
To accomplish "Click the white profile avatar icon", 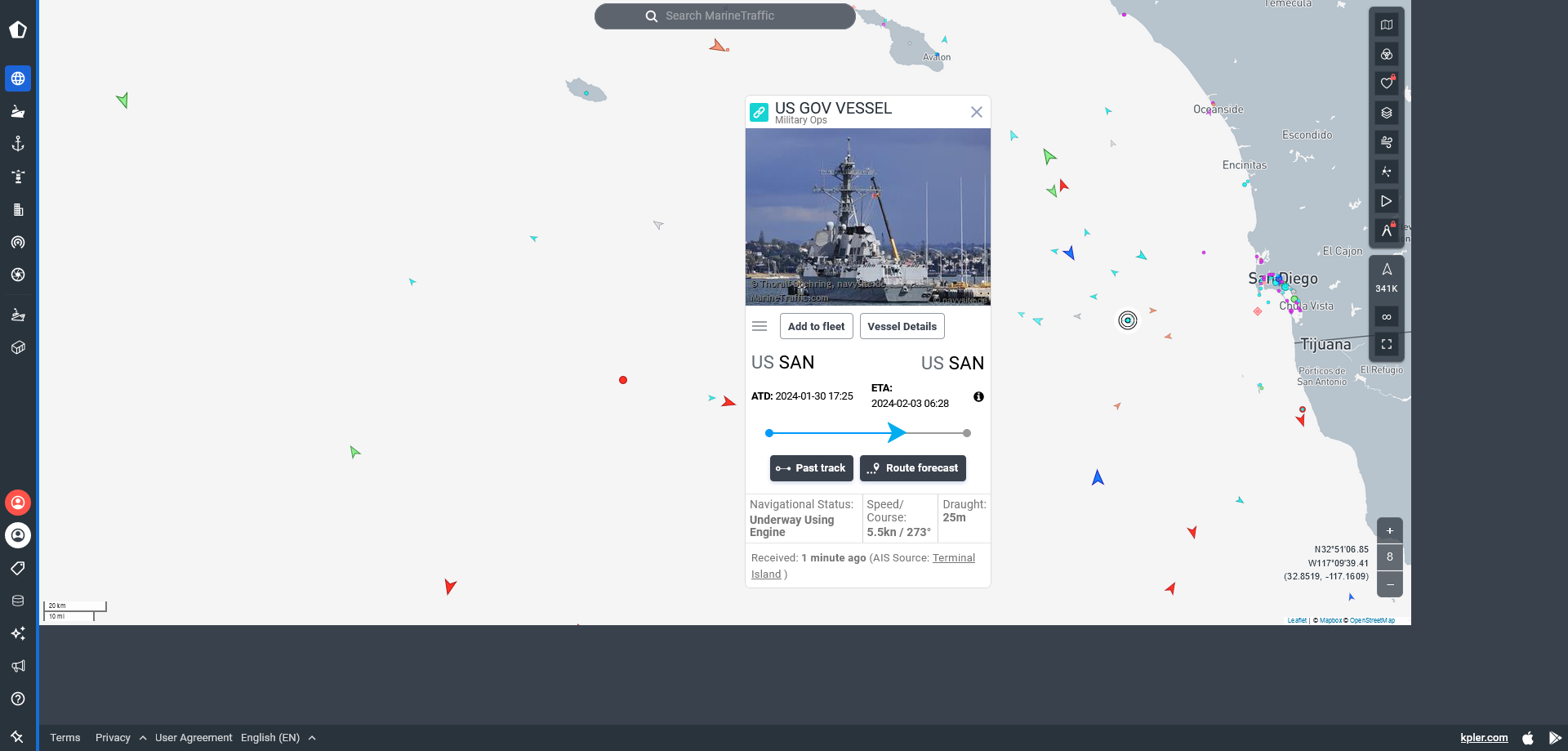I will tap(18, 535).
